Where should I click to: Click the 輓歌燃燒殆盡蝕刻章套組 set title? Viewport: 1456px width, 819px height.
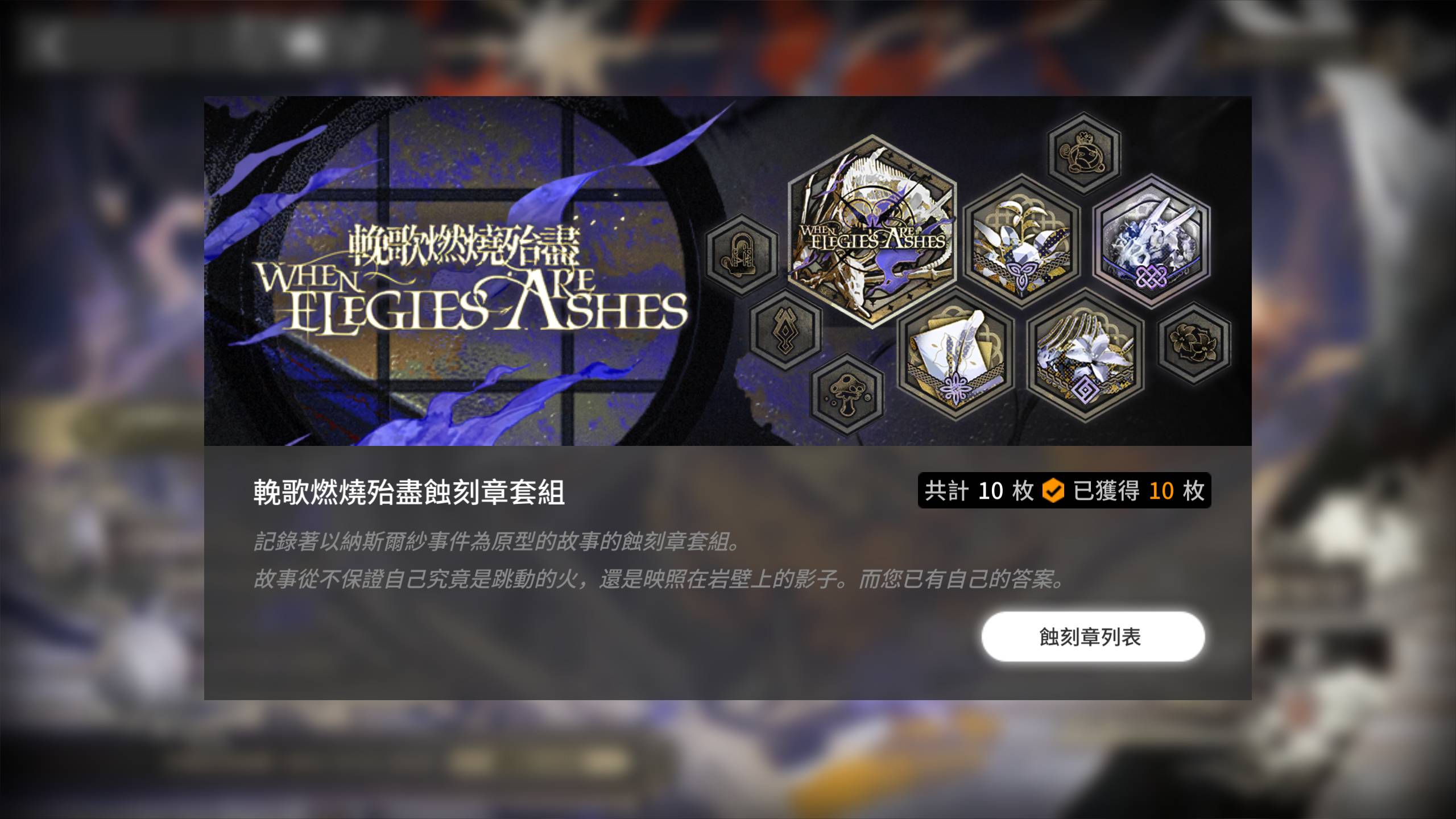pos(409,493)
